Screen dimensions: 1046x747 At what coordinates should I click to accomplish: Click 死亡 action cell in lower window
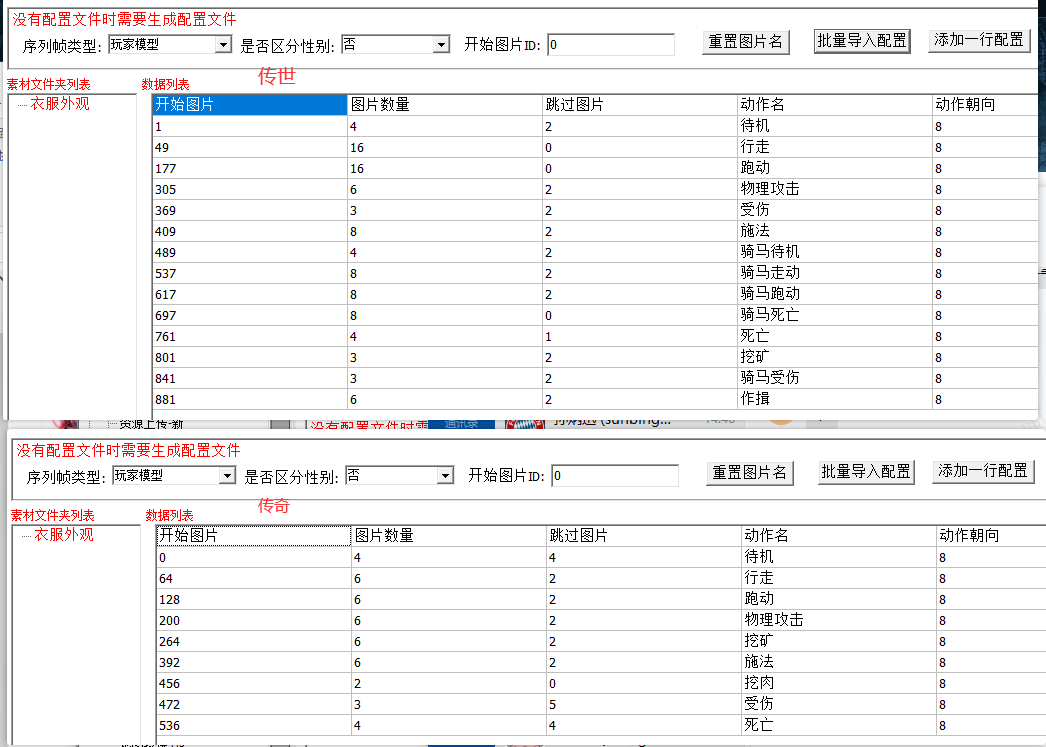tap(839, 725)
